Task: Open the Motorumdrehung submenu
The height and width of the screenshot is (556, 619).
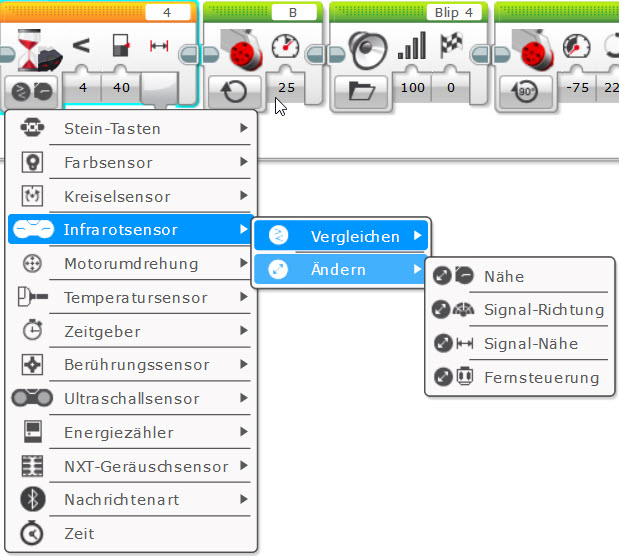Action: [131, 263]
